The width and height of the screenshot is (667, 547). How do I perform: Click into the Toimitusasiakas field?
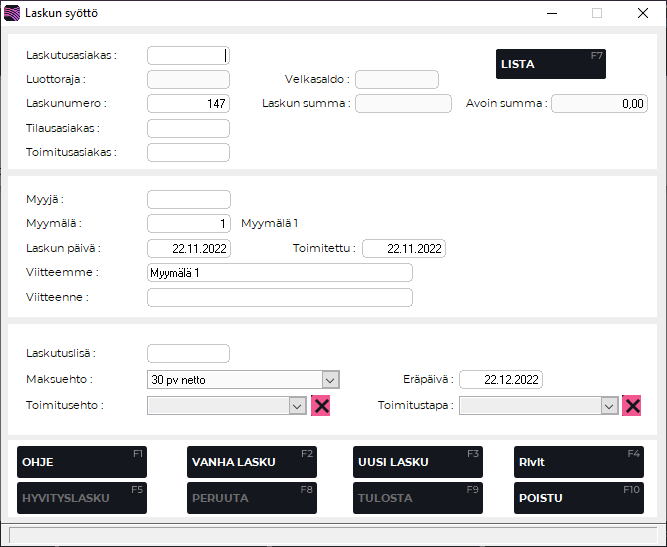point(188,152)
